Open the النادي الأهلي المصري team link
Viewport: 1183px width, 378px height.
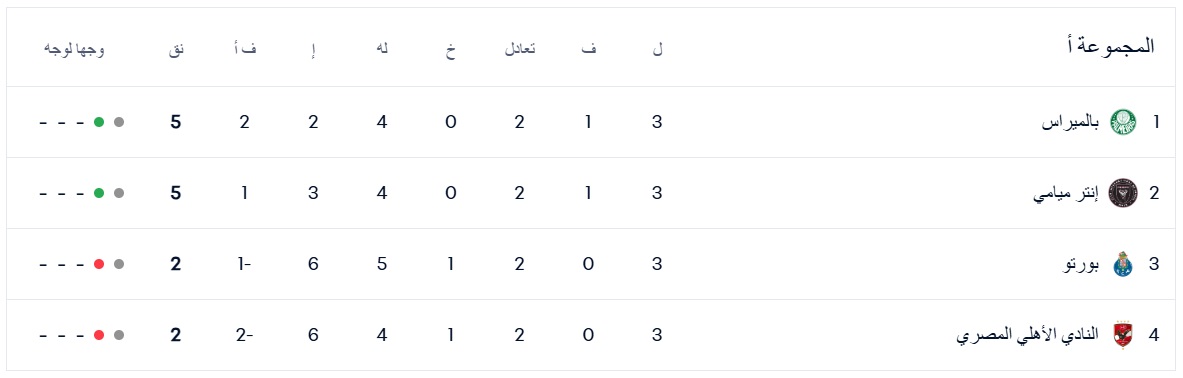coord(1028,335)
